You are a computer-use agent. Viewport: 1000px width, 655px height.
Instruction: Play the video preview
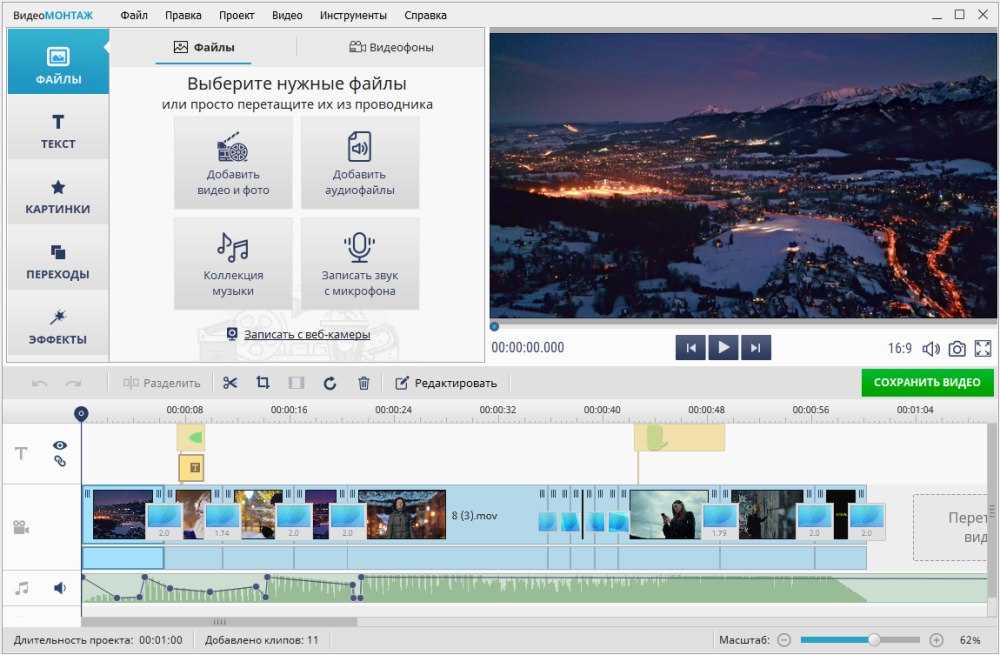[x=723, y=348]
